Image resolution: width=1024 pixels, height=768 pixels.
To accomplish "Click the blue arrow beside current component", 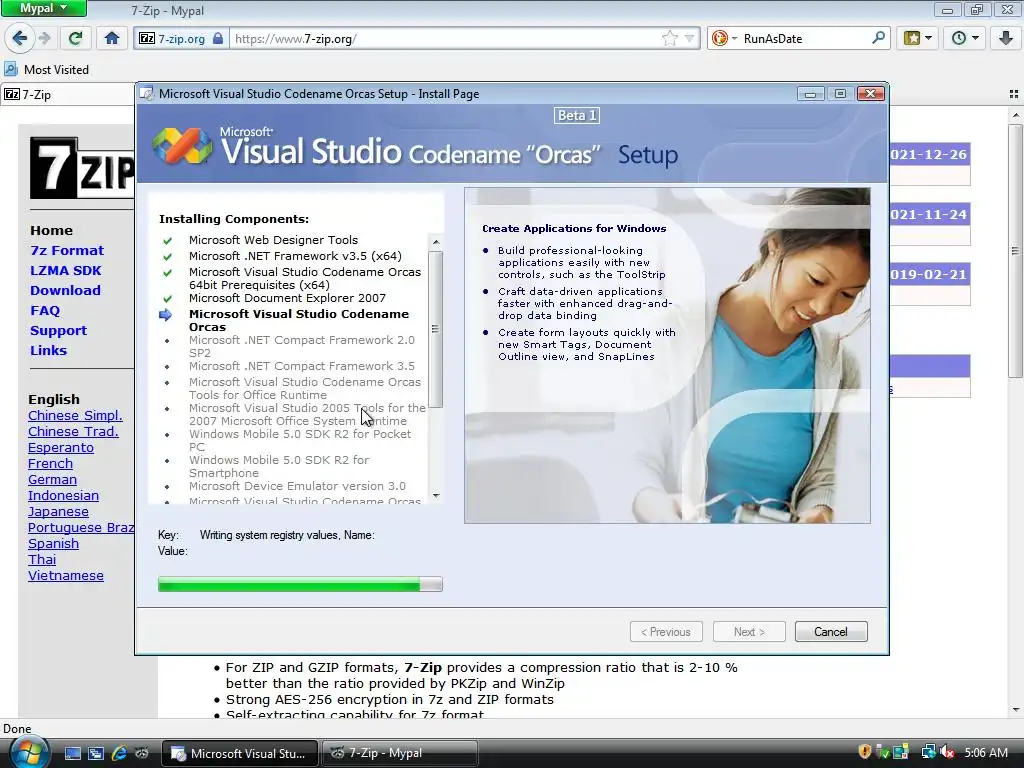I will pos(165,315).
